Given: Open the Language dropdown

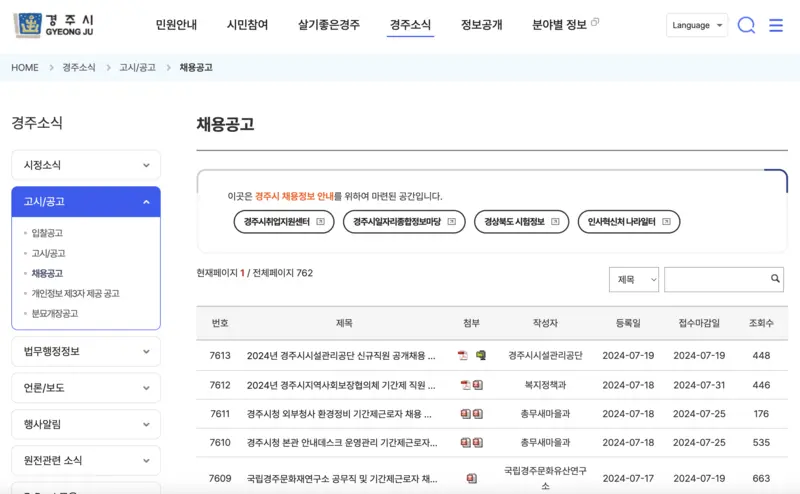Looking at the screenshot, I should pos(697,25).
